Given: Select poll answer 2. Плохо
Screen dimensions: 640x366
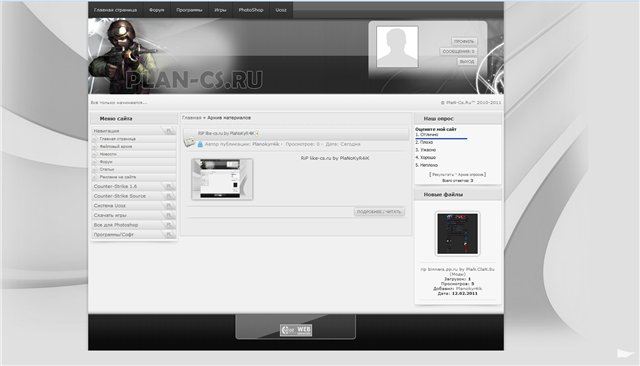Looking at the screenshot, I should coord(424,142).
